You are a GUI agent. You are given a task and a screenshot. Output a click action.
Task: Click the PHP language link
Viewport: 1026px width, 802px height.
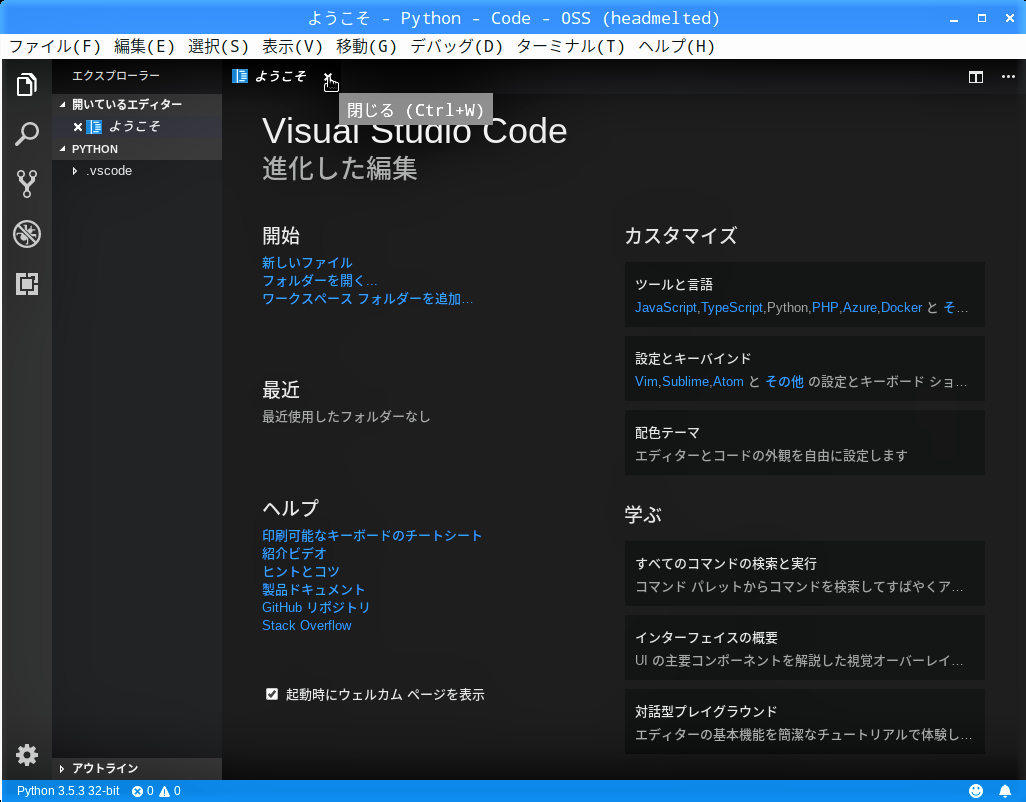click(x=825, y=307)
